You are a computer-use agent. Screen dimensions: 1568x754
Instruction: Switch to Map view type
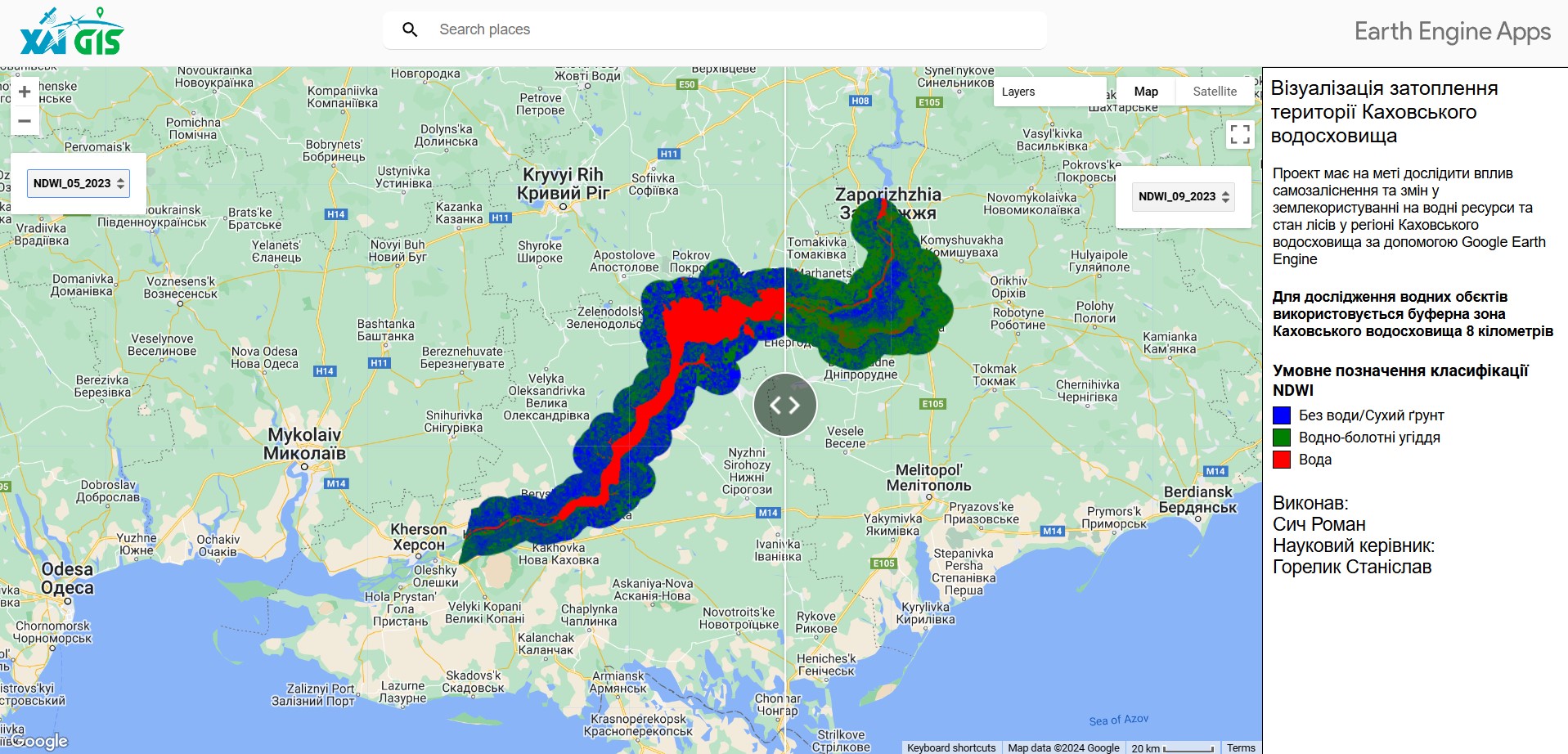point(1146,92)
